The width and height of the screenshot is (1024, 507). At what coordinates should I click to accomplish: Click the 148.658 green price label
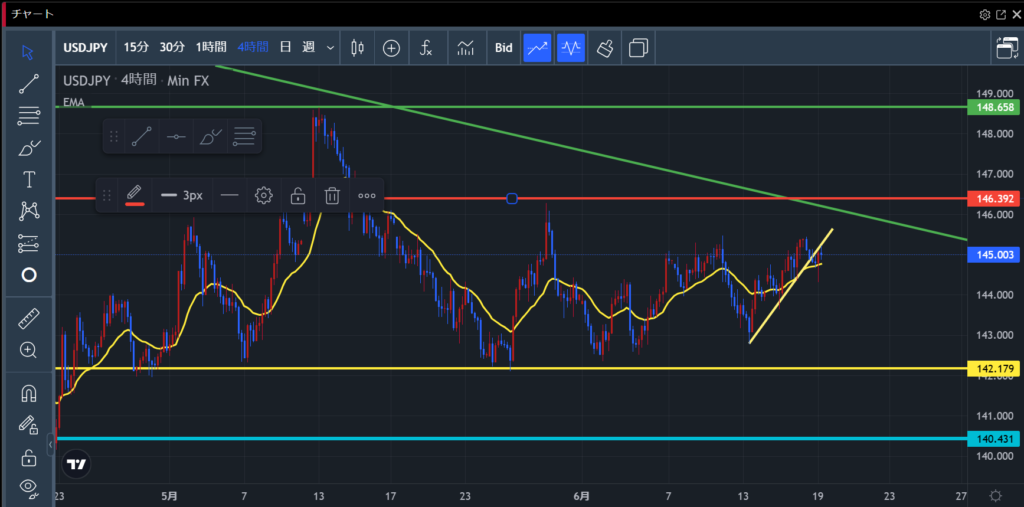coord(993,106)
